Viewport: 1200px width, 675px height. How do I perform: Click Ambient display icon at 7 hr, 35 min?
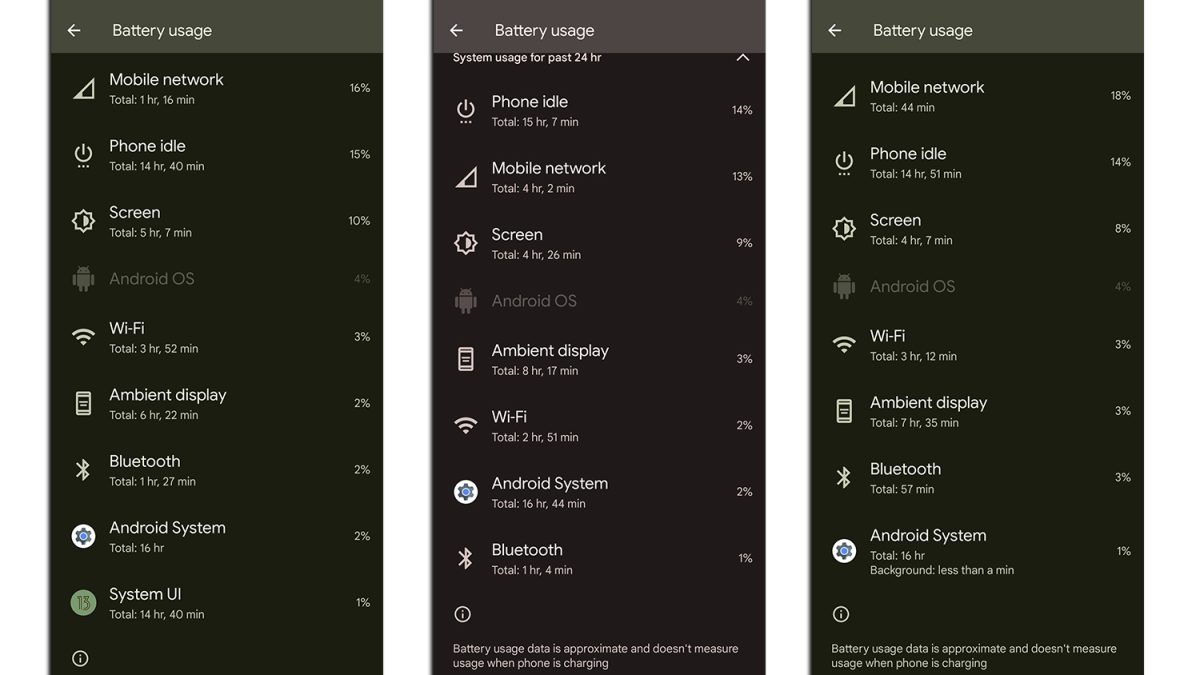pos(844,411)
